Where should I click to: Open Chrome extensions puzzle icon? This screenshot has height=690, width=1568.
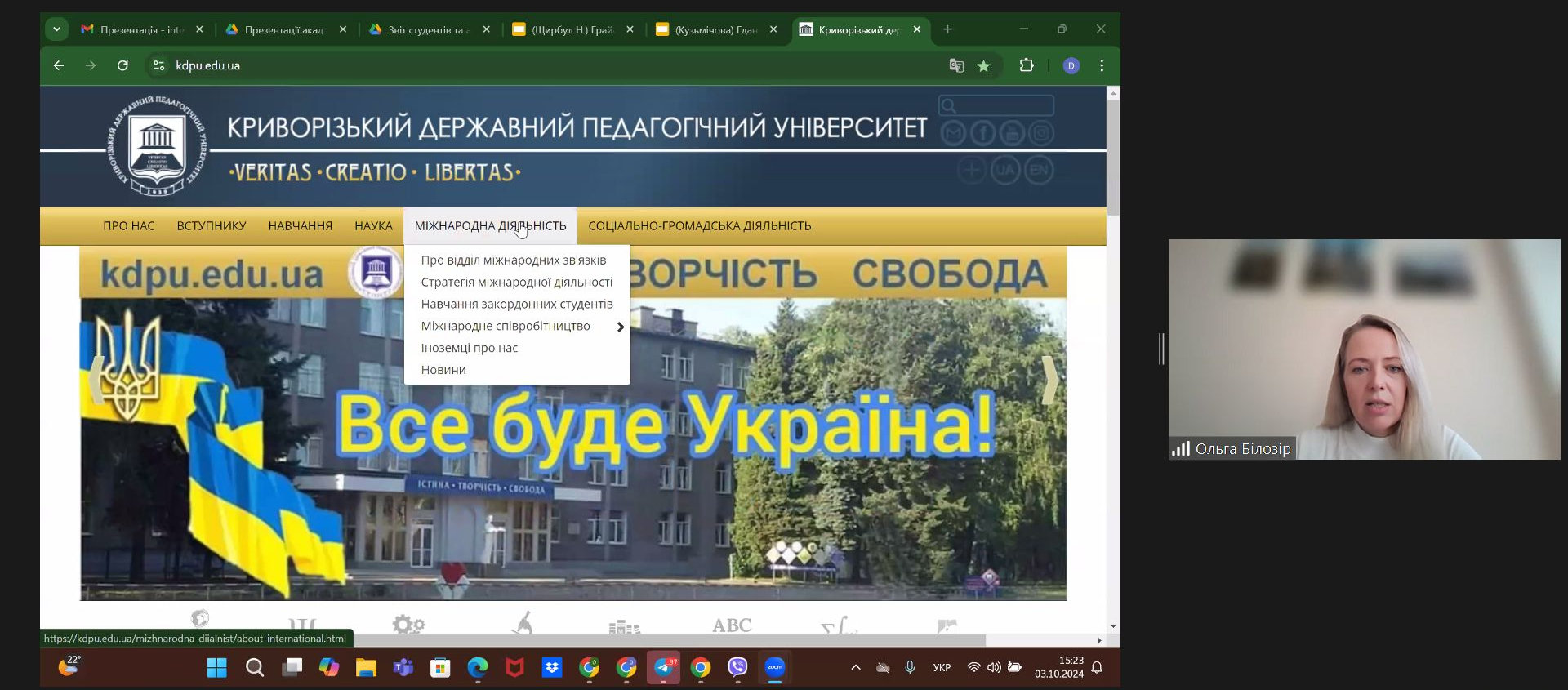point(1027,66)
